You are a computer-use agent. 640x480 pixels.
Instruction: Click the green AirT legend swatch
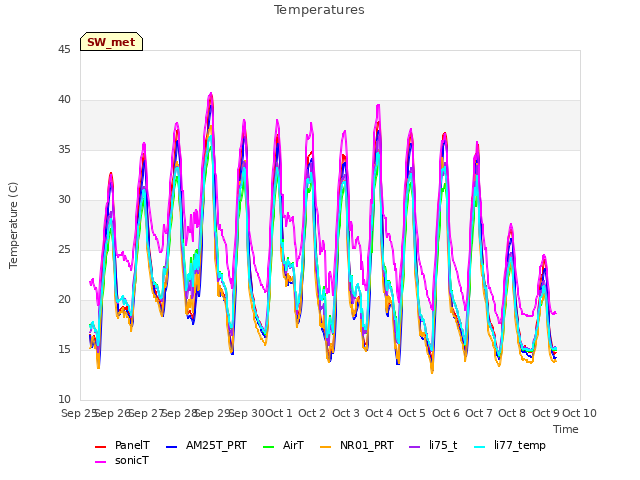(x=269, y=447)
